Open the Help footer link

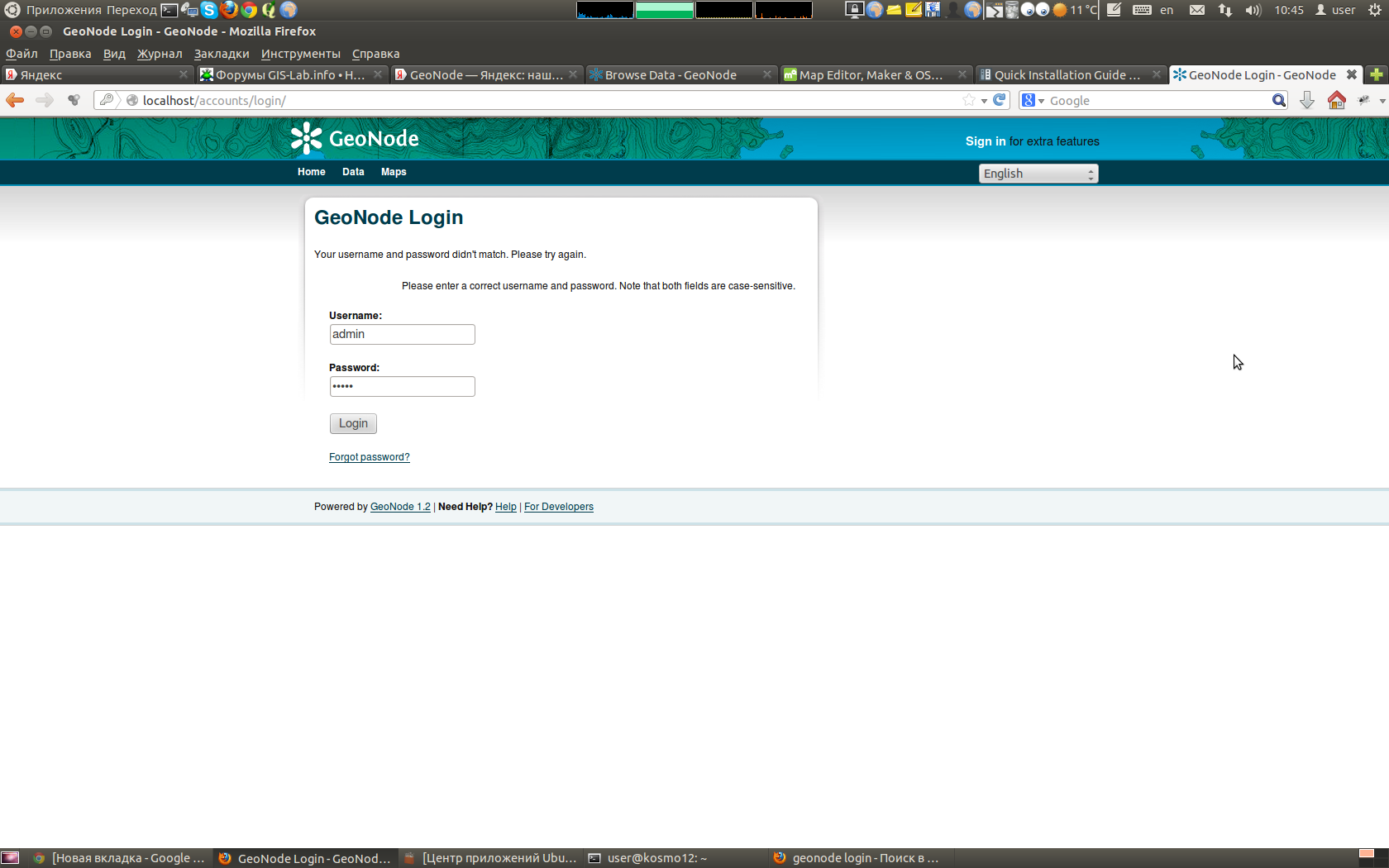tap(506, 507)
